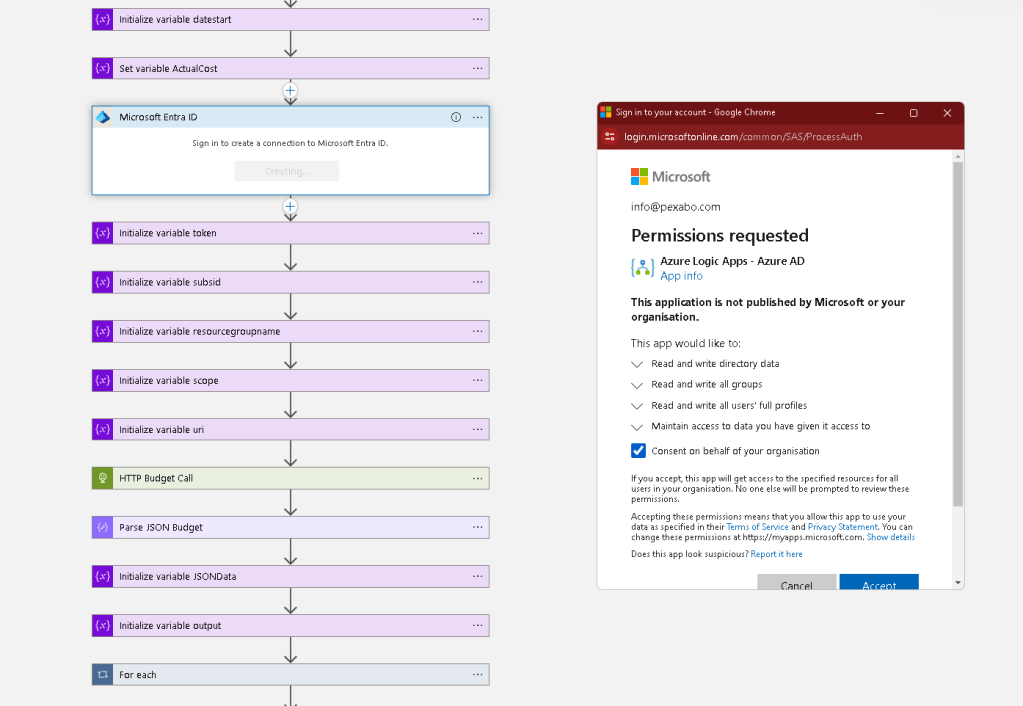The image size is (1023, 706).
Task: Open ellipsis menu for Initialize variable subsid
Action: coord(478,283)
